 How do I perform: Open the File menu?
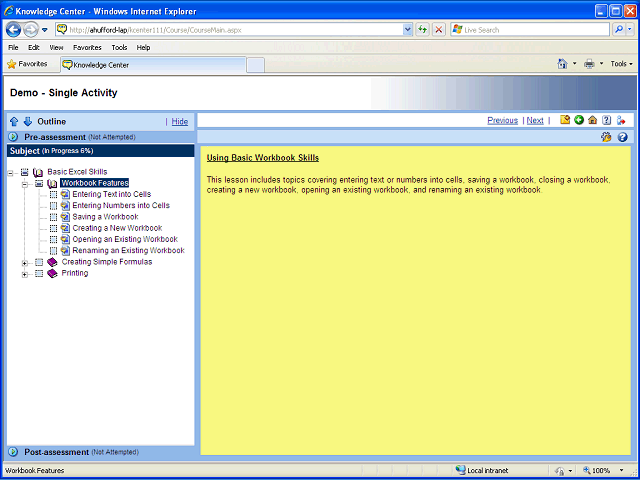pos(13,47)
